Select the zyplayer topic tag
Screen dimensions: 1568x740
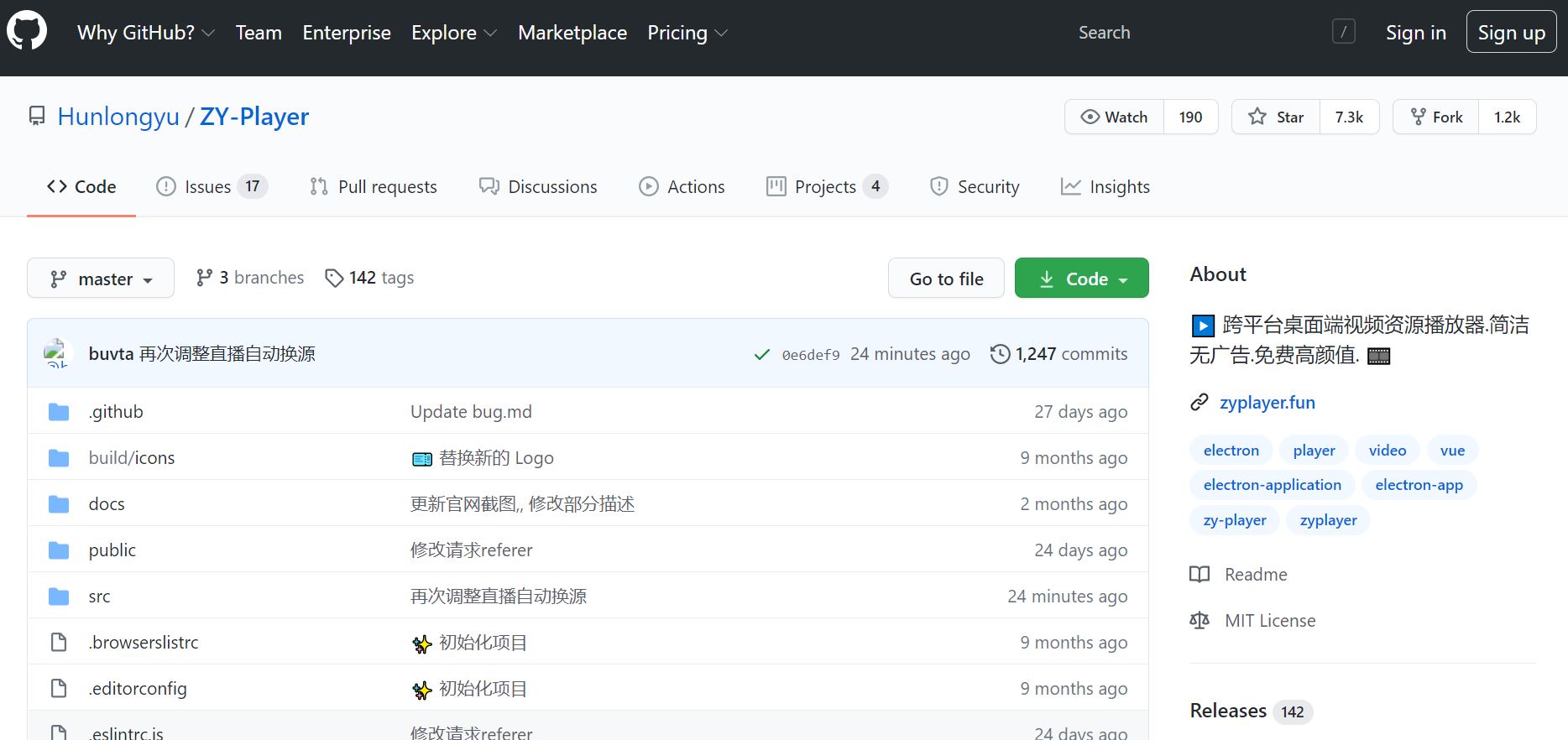[x=1328, y=520]
